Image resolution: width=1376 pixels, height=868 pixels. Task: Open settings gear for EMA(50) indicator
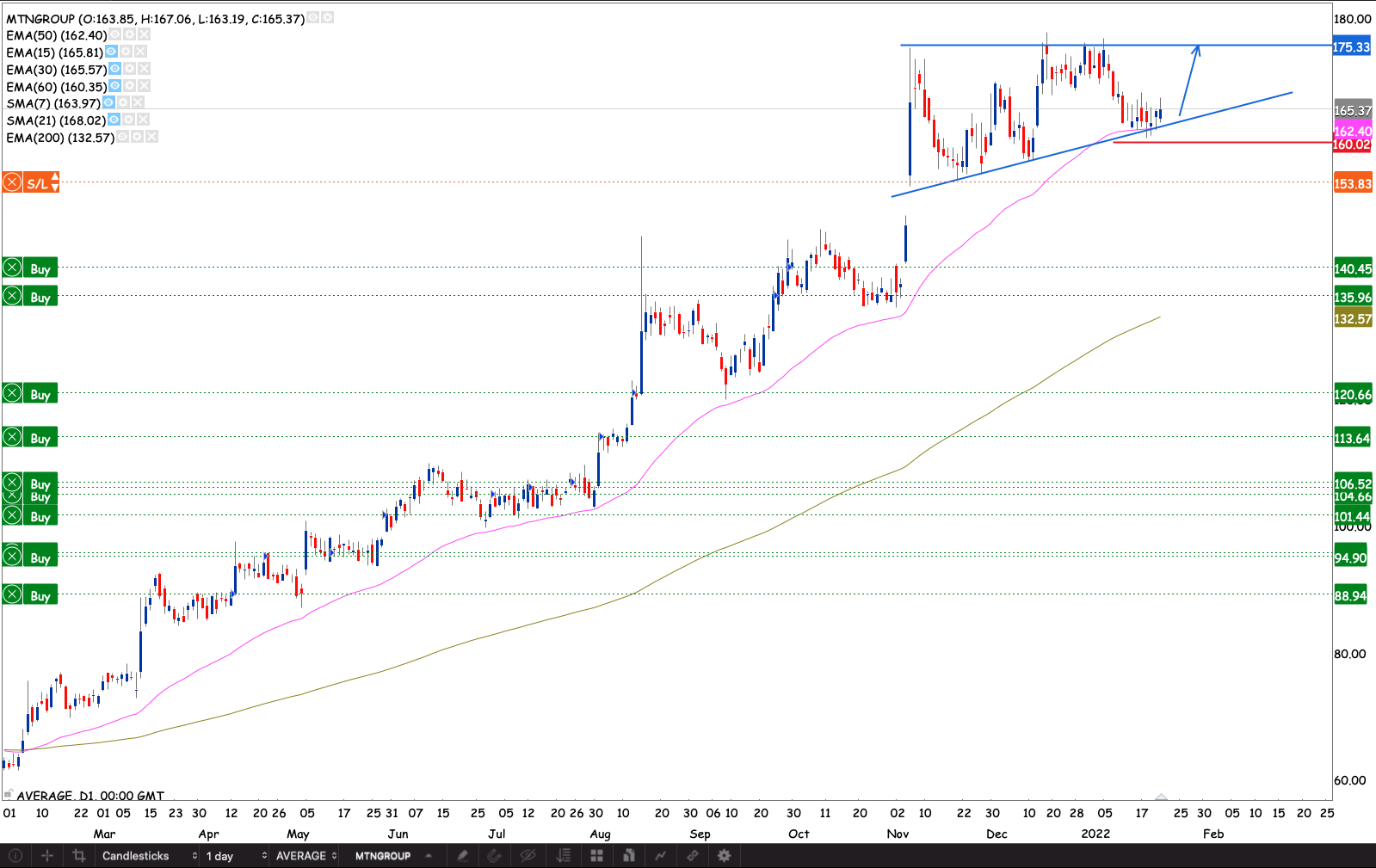coord(129,35)
